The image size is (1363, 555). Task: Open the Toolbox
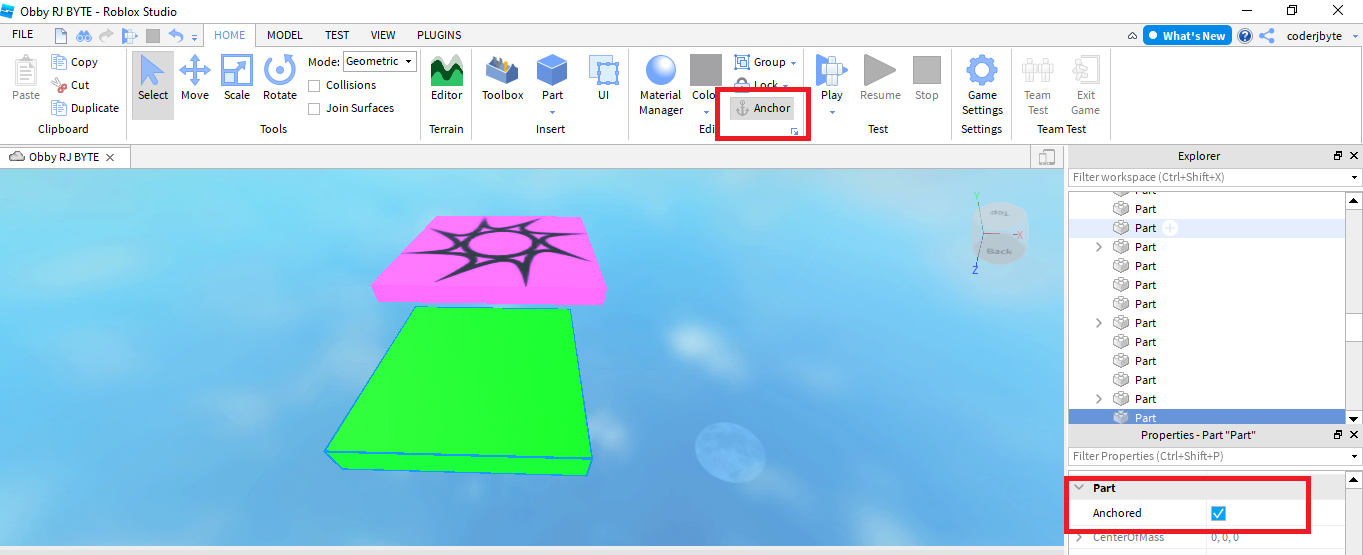503,78
